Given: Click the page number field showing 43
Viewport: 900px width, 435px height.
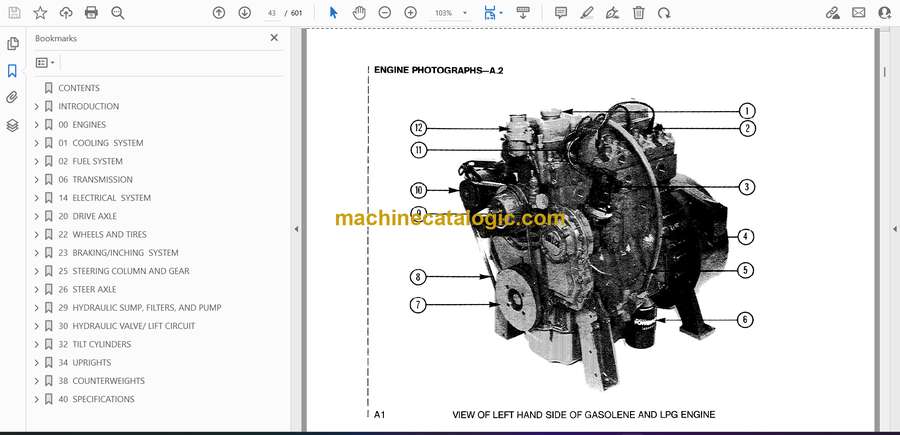Looking at the screenshot, I should [272, 13].
